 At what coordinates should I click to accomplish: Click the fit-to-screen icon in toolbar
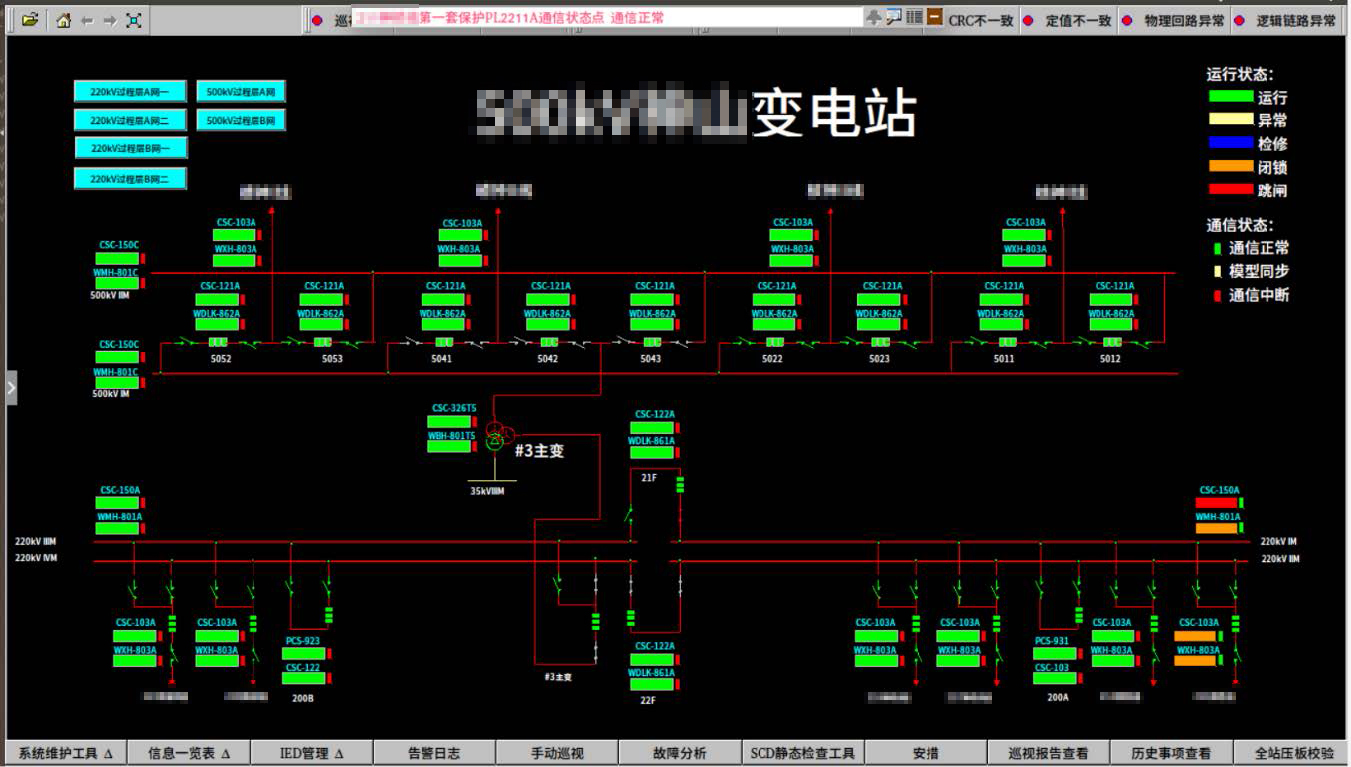coord(134,20)
